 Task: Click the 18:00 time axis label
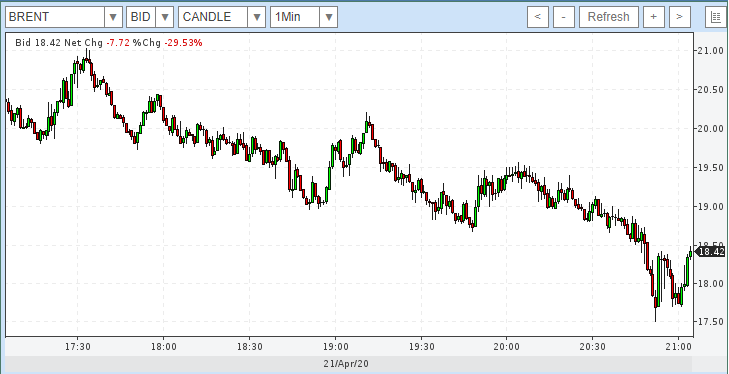(164, 347)
